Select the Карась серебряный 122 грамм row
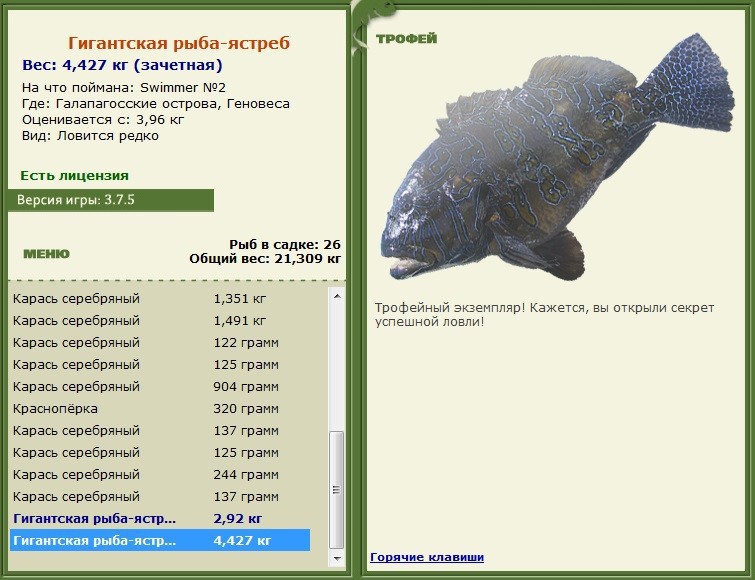Viewport: 755px width, 580px height. coord(160,343)
